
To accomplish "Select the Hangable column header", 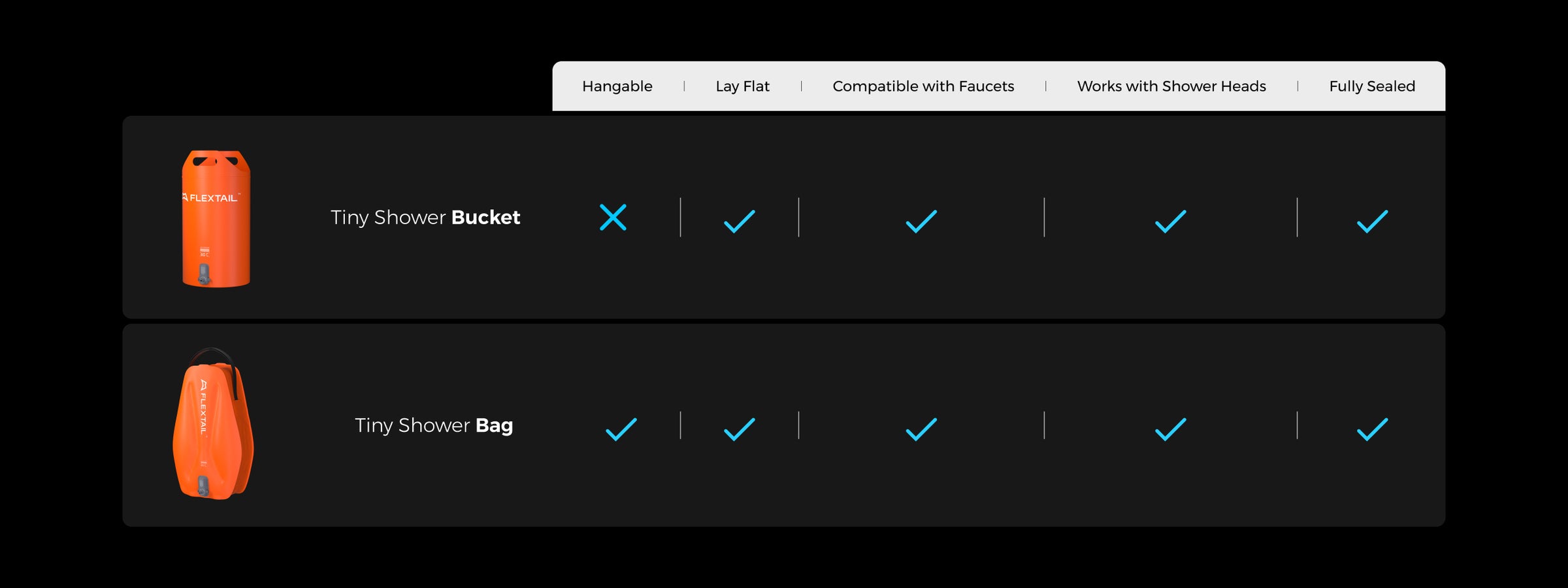I will pos(617,86).
